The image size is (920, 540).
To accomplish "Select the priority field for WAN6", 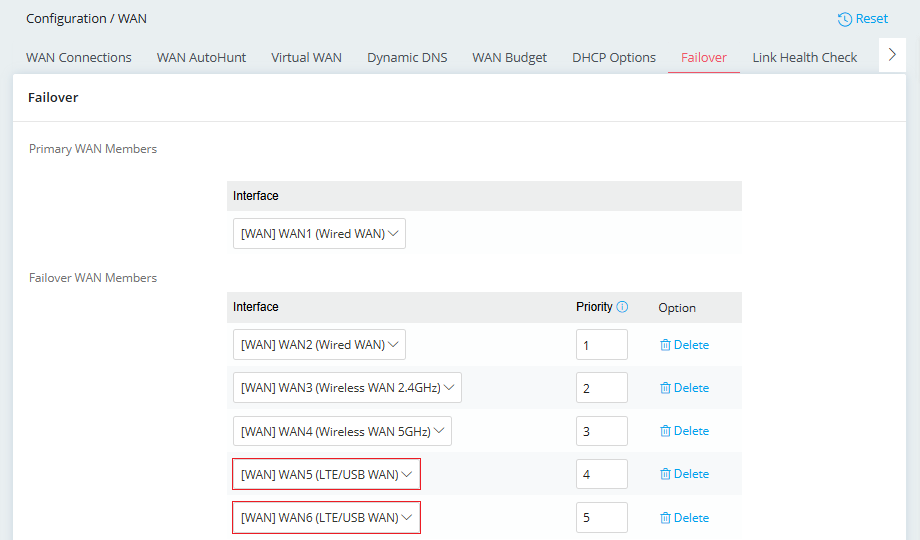I will (602, 517).
